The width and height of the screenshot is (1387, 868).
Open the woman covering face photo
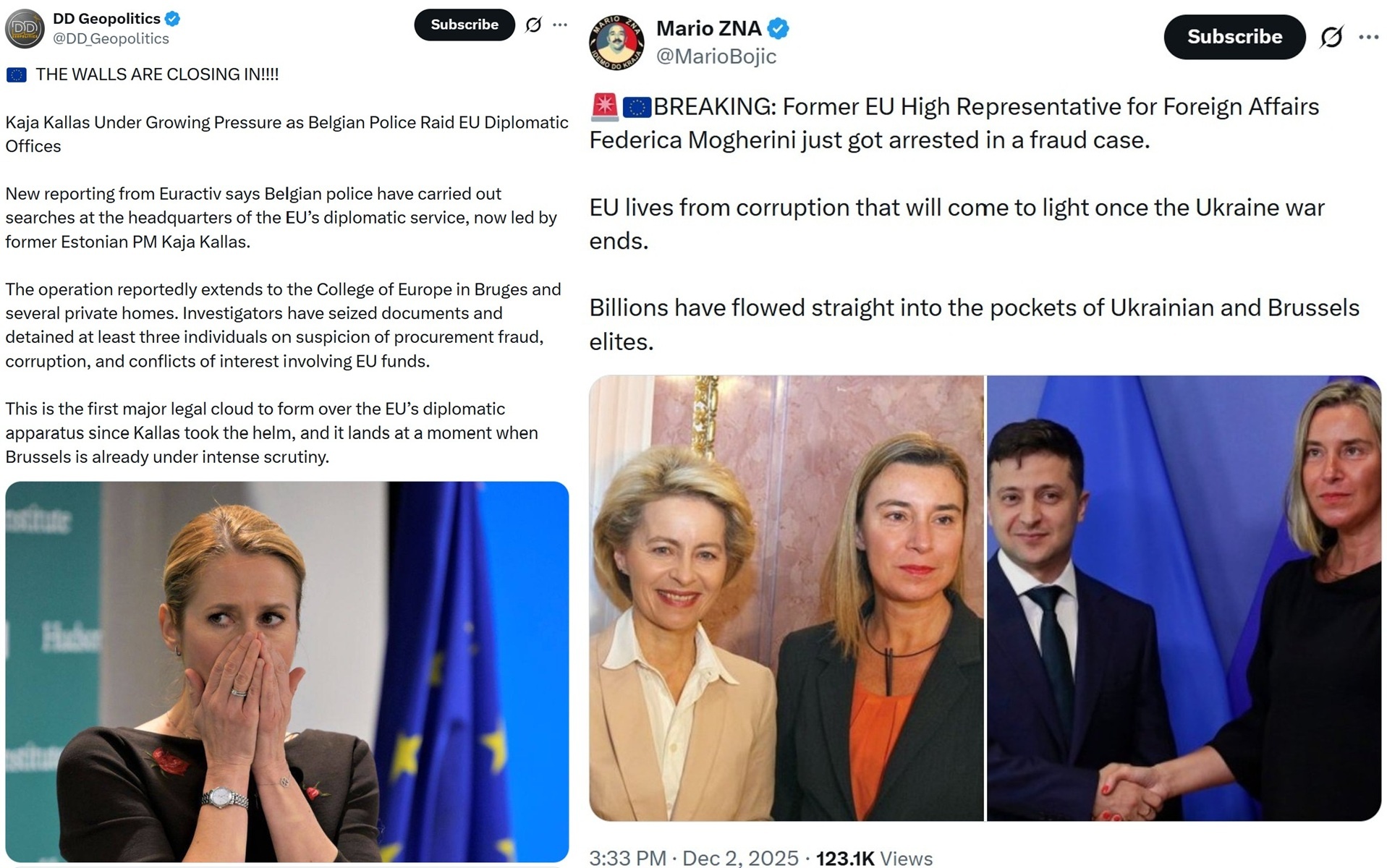[287, 671]
